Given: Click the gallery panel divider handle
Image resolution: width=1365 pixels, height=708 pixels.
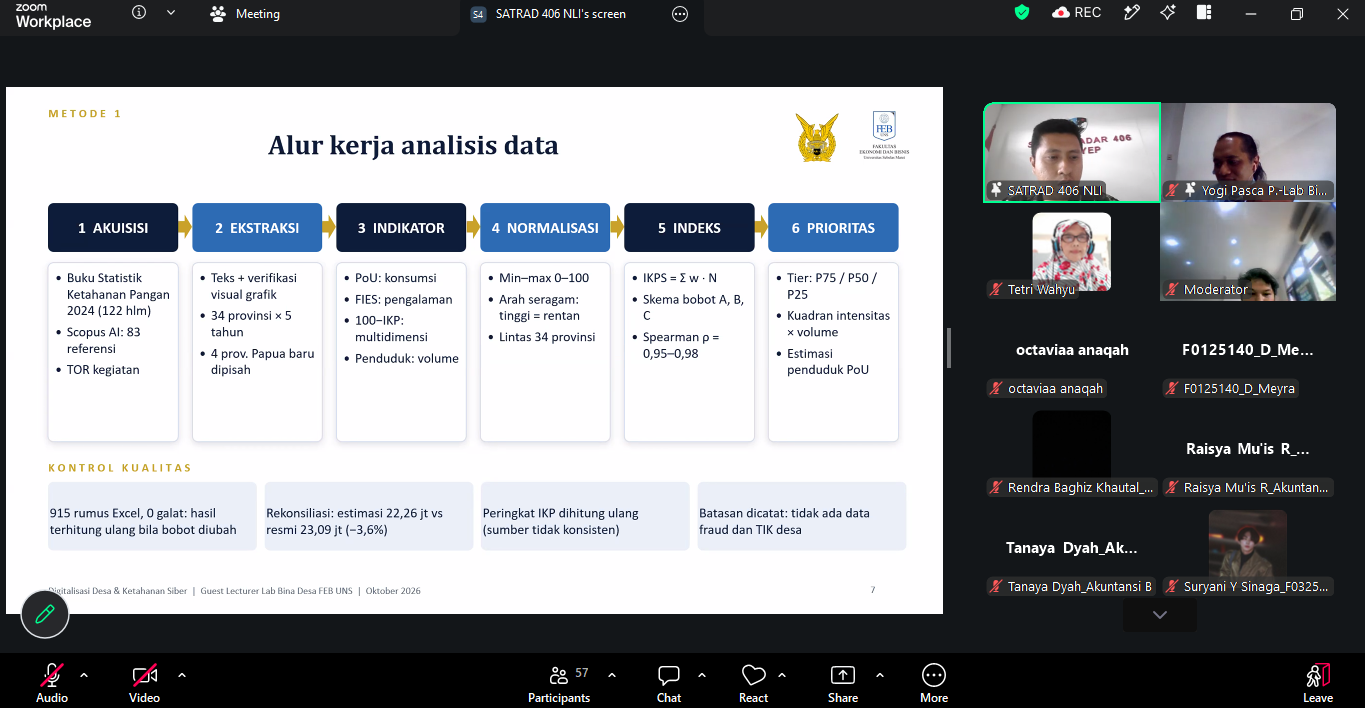Looking at the screenshot, I should (x=949, y=347).
